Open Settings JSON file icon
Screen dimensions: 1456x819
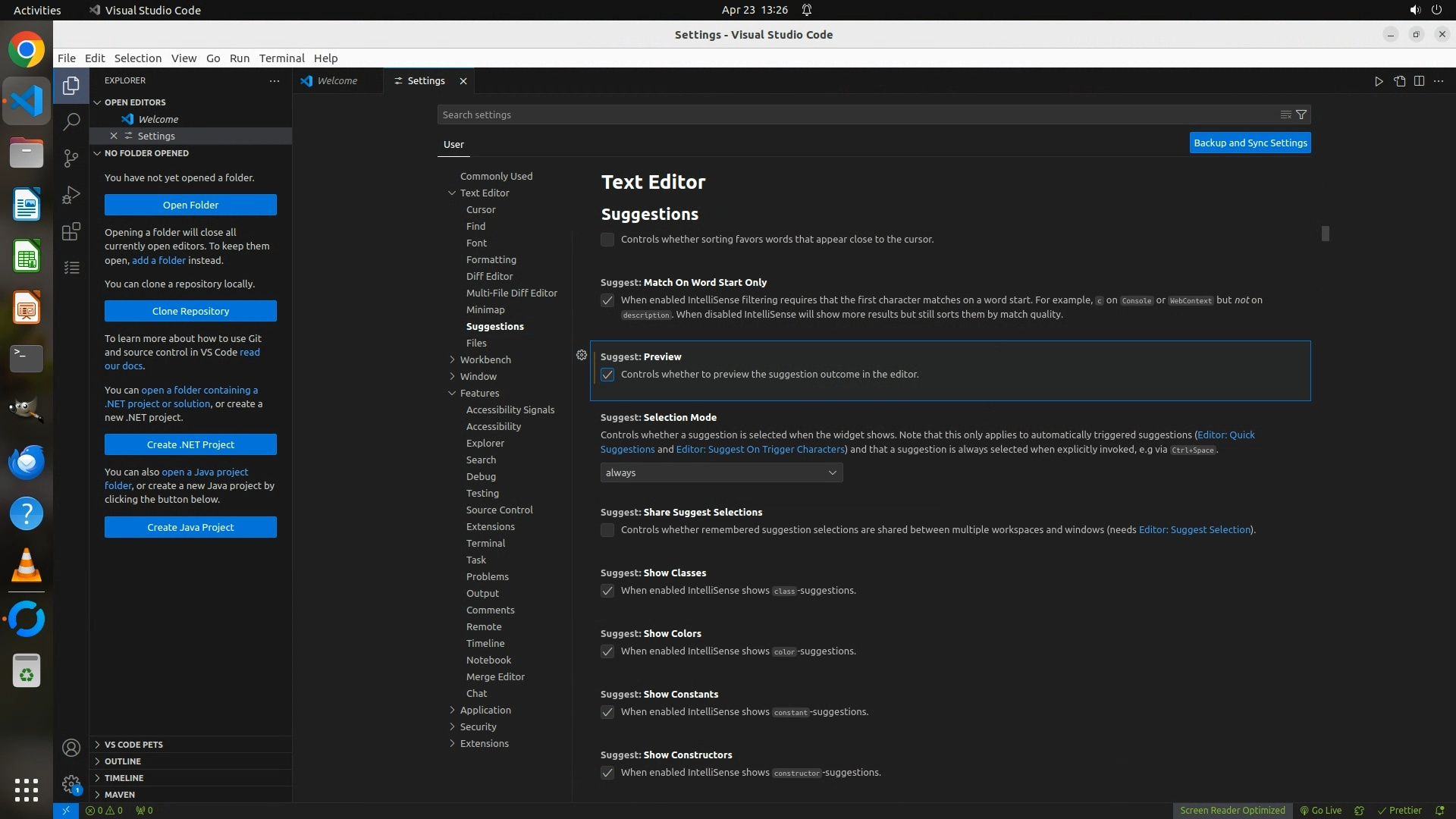[x=1399, y=81]
